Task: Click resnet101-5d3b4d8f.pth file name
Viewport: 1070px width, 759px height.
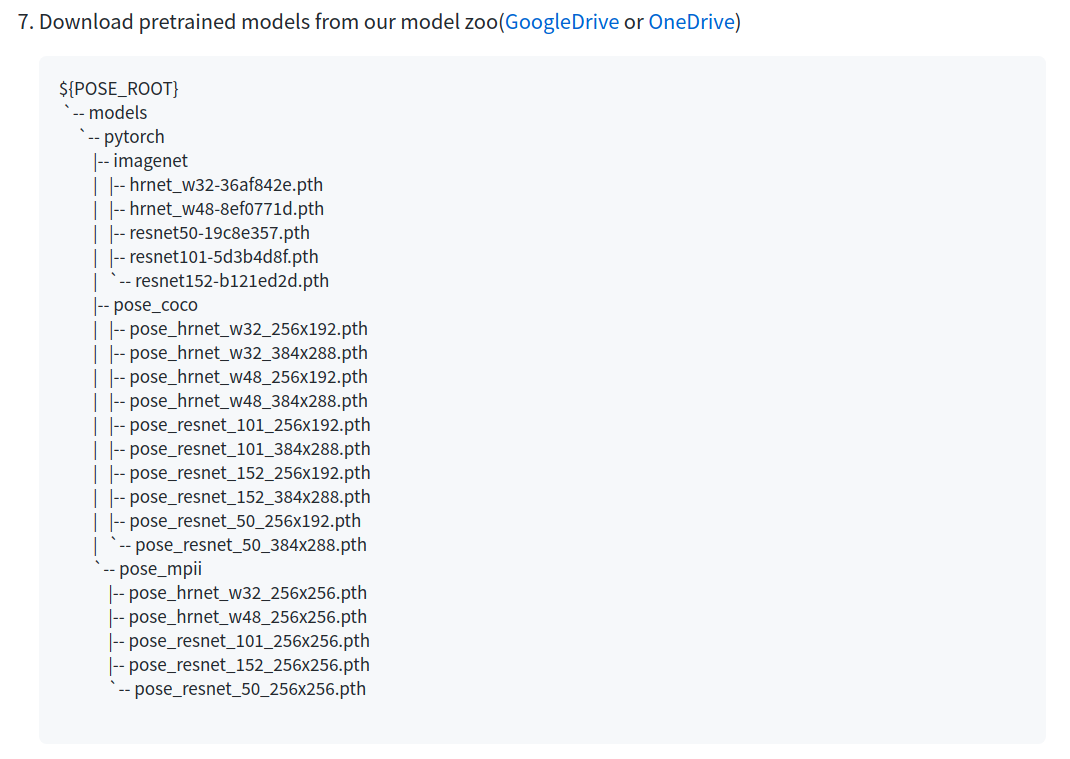Action: 223,257
